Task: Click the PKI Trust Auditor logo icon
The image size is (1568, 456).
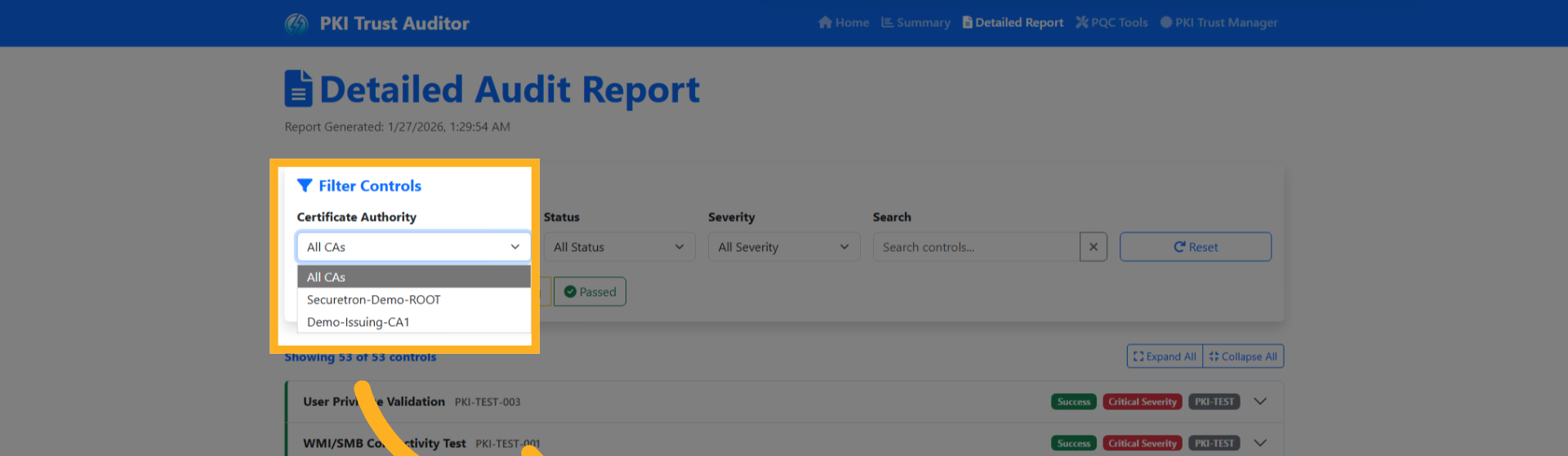Action: (296, 24)
